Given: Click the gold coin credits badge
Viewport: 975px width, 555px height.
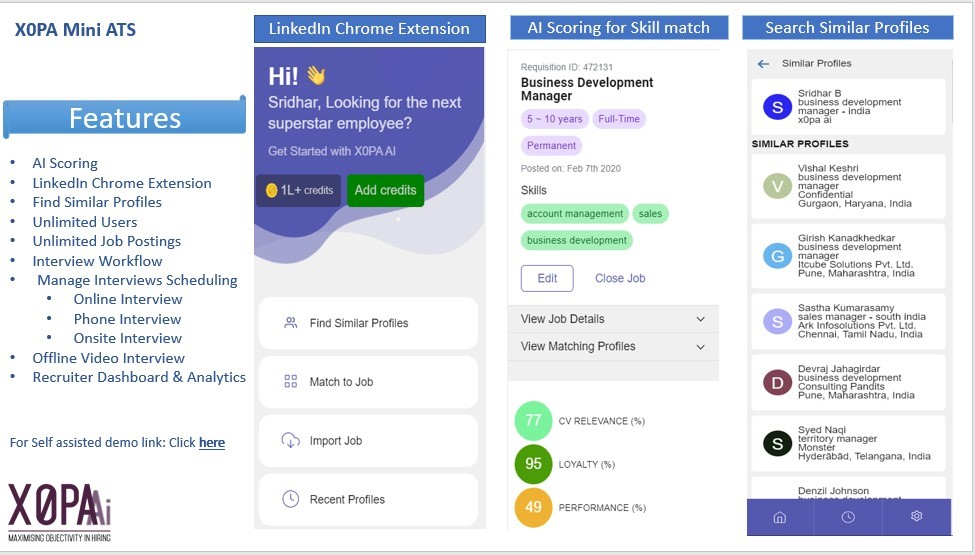Looking at the screenshot, I should pos(298,190).
